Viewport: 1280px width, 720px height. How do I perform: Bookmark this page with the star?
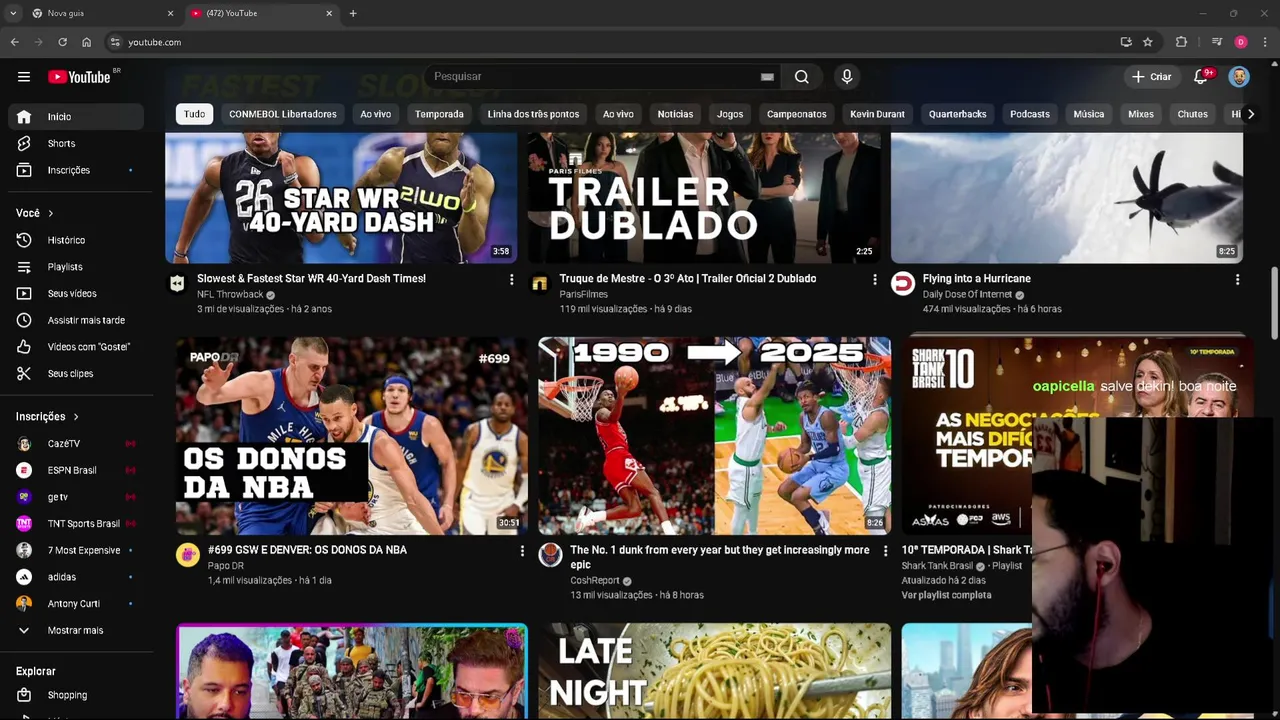click(1148, 42)
